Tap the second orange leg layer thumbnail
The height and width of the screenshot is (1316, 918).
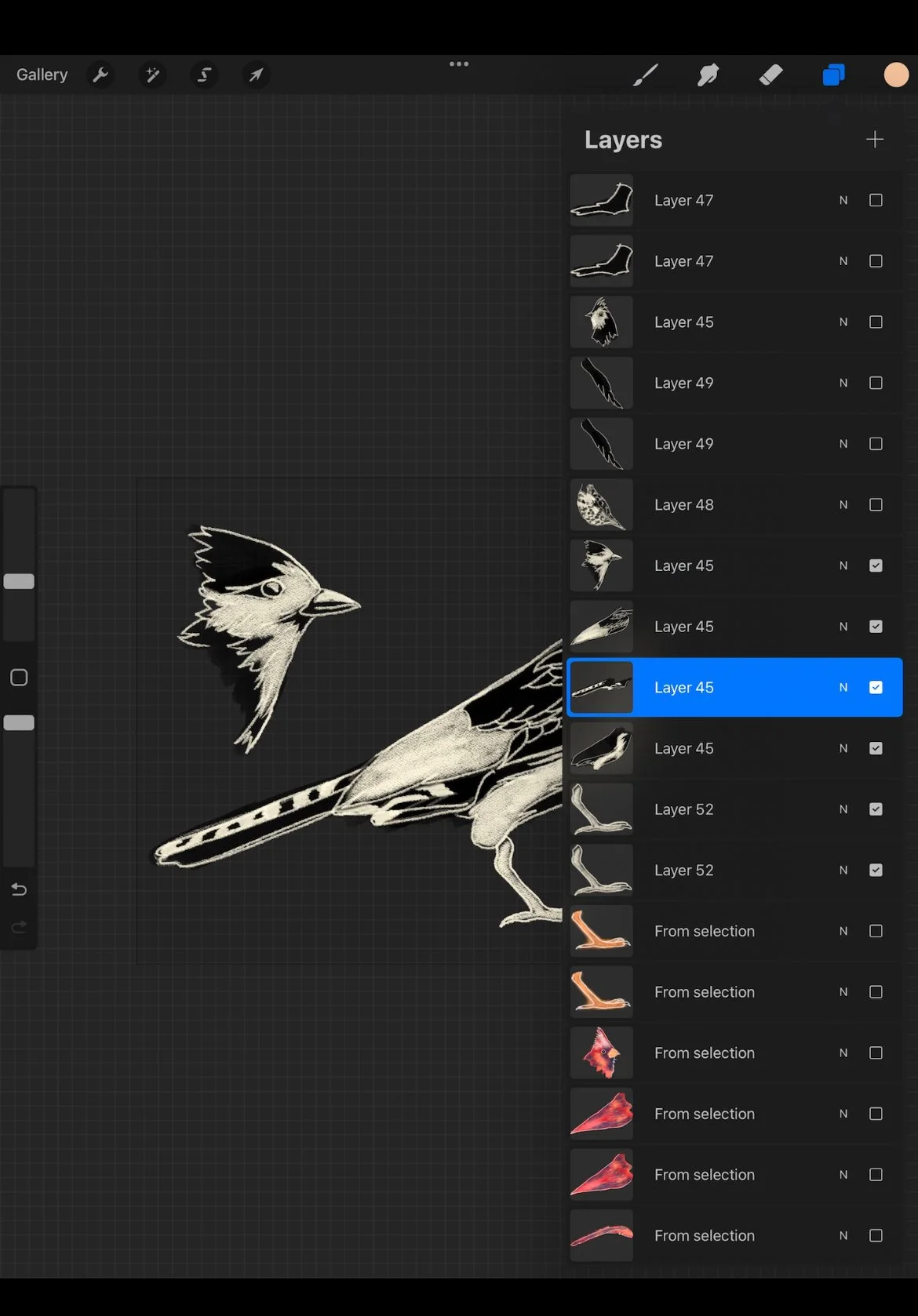(x=602, y=992)
